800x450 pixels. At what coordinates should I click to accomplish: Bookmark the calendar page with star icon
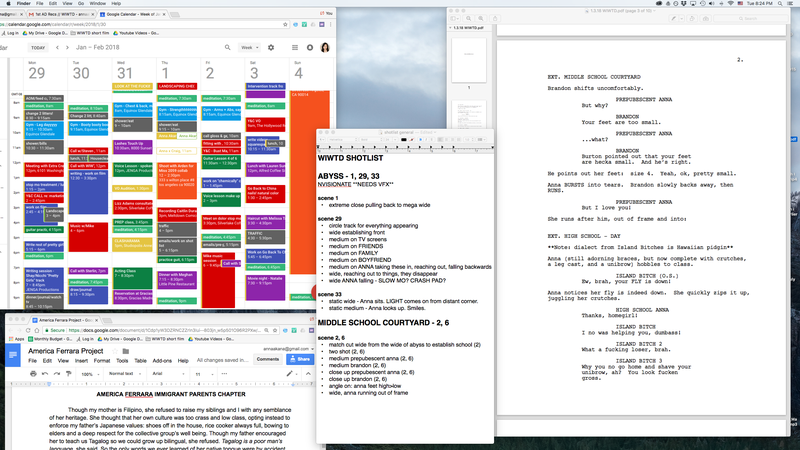tap(285, 24)
